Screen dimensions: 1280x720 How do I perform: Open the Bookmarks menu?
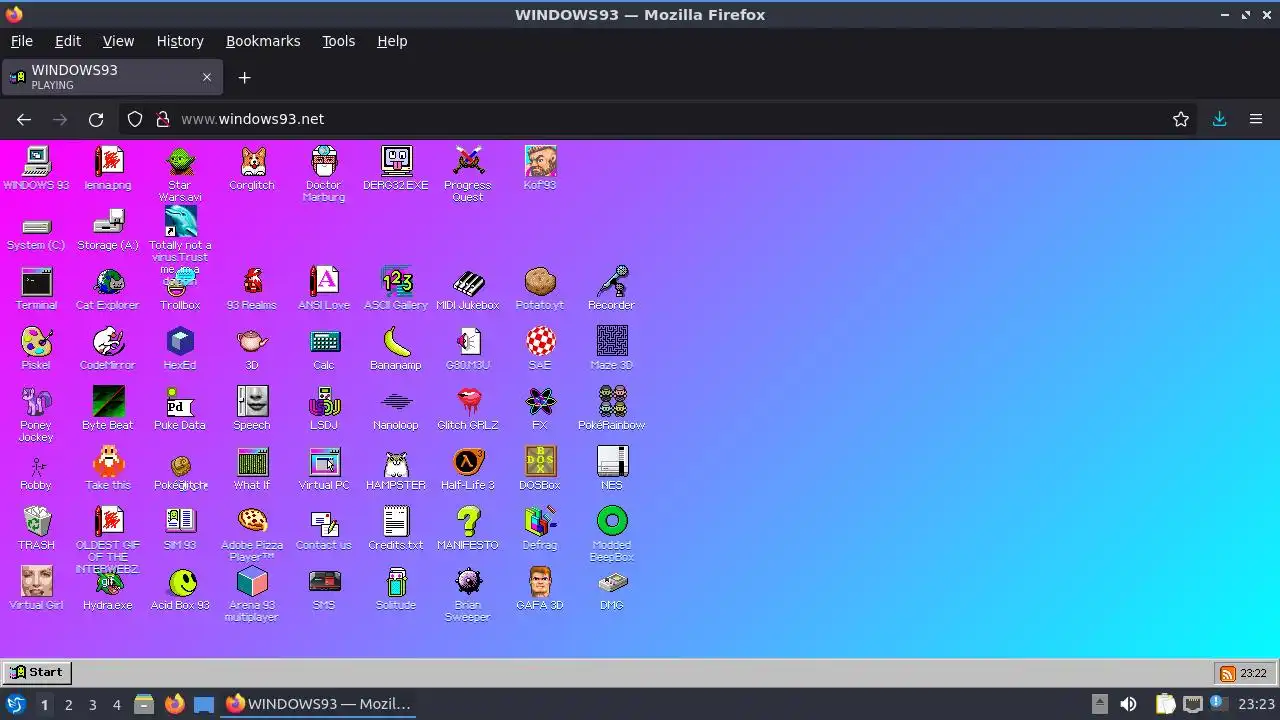click(263, 41)
